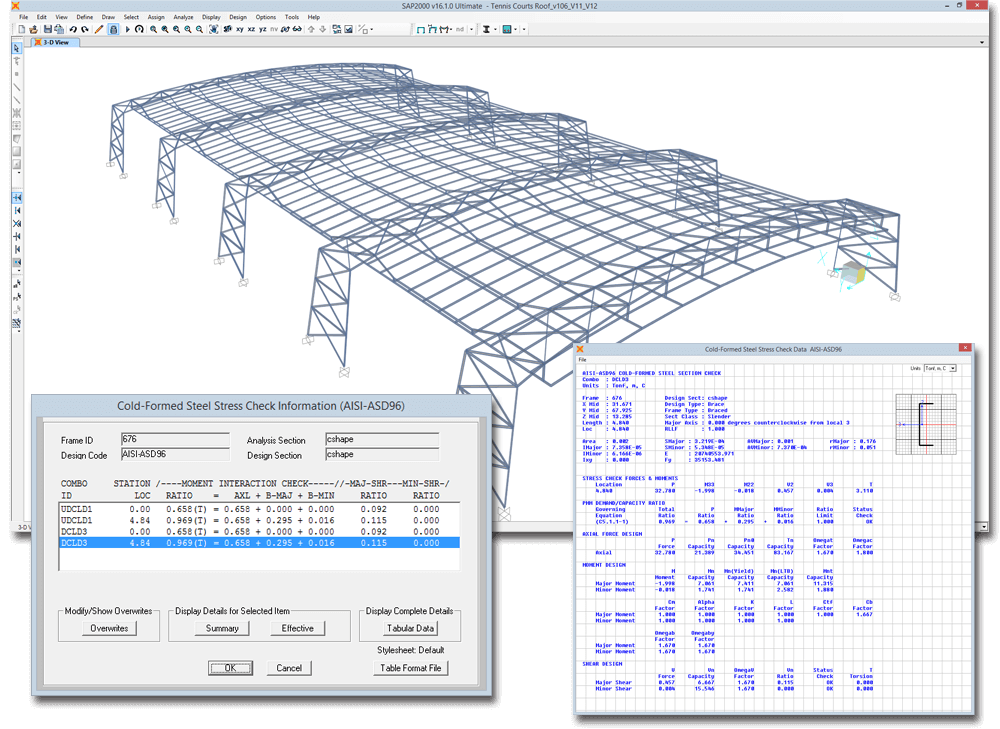Click the New Model icon in toolbar

pyautogui.click(x=22, y=29)
